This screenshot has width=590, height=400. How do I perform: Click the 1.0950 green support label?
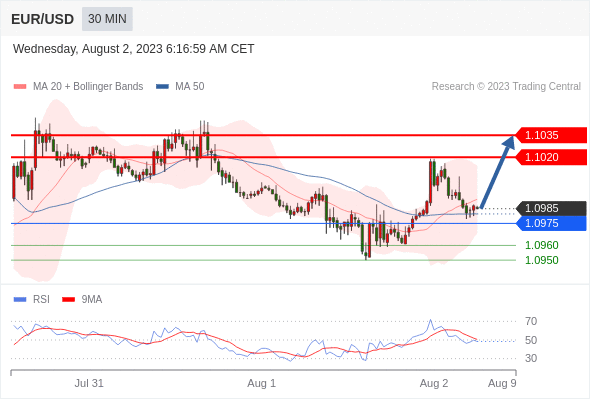(541, 260)
